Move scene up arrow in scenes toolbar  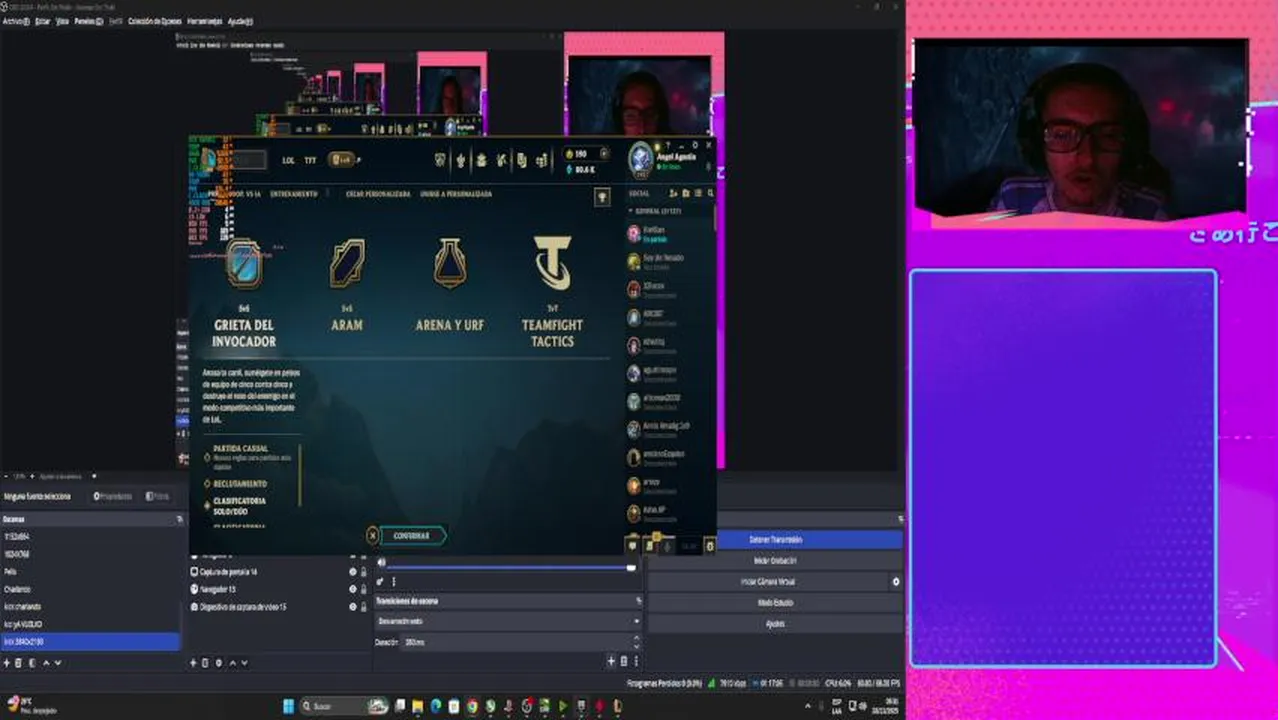45,663
